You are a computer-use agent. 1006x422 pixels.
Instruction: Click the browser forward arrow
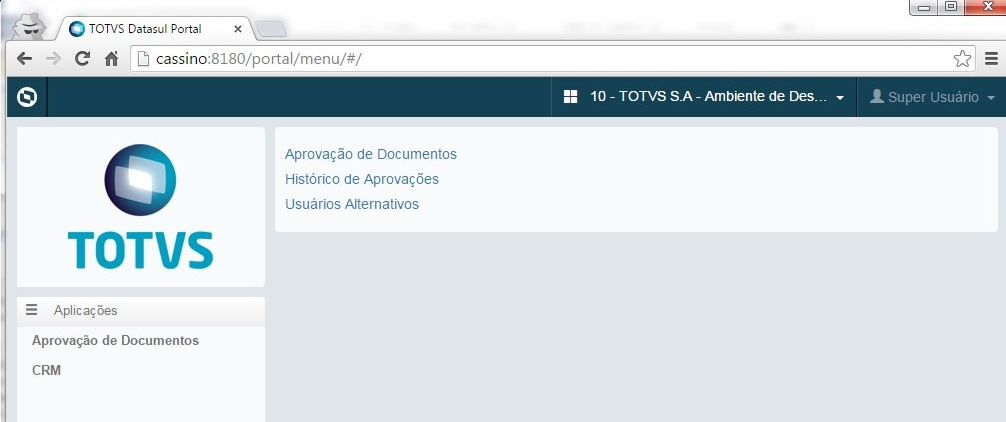[53, 59]
